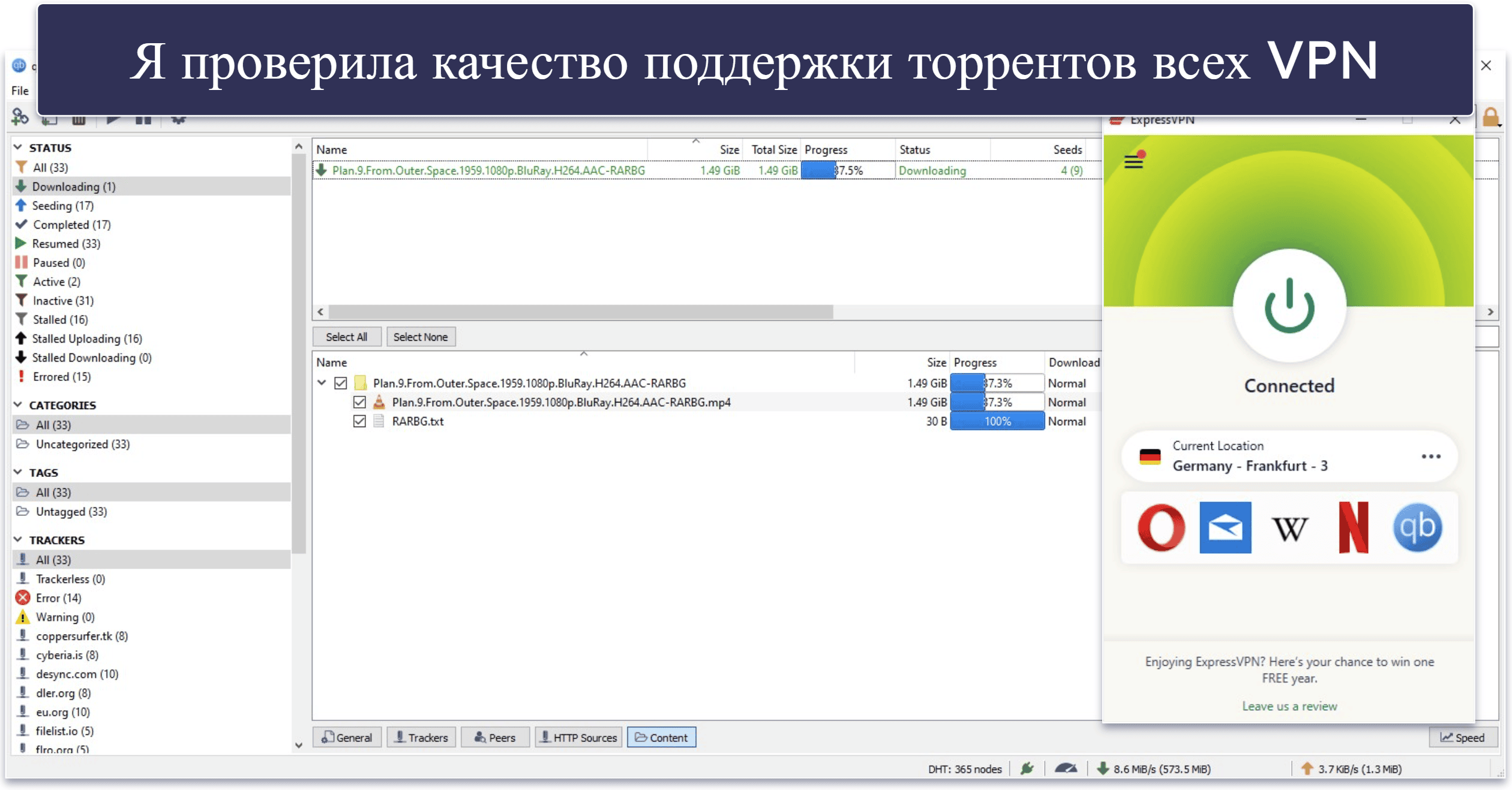Screen dimensions: 1512x790
Task: Open the Opera shortcut in ExpressVPN
Action: (x=1161, y=528)
